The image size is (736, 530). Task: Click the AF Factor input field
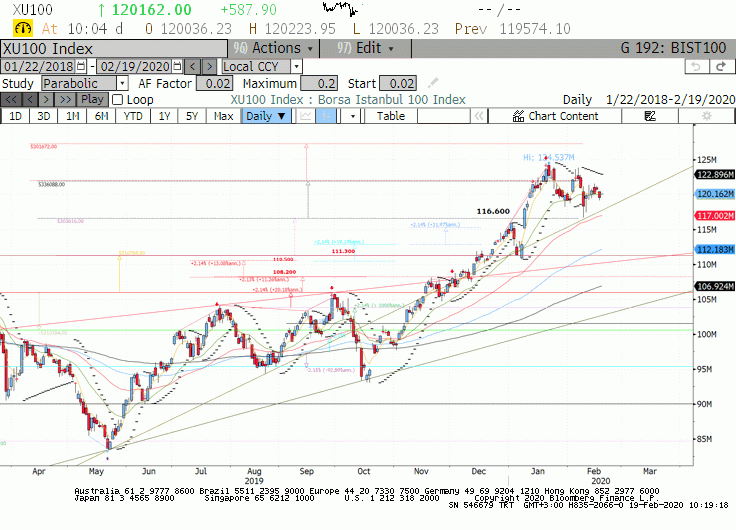(x=215, y=84)
